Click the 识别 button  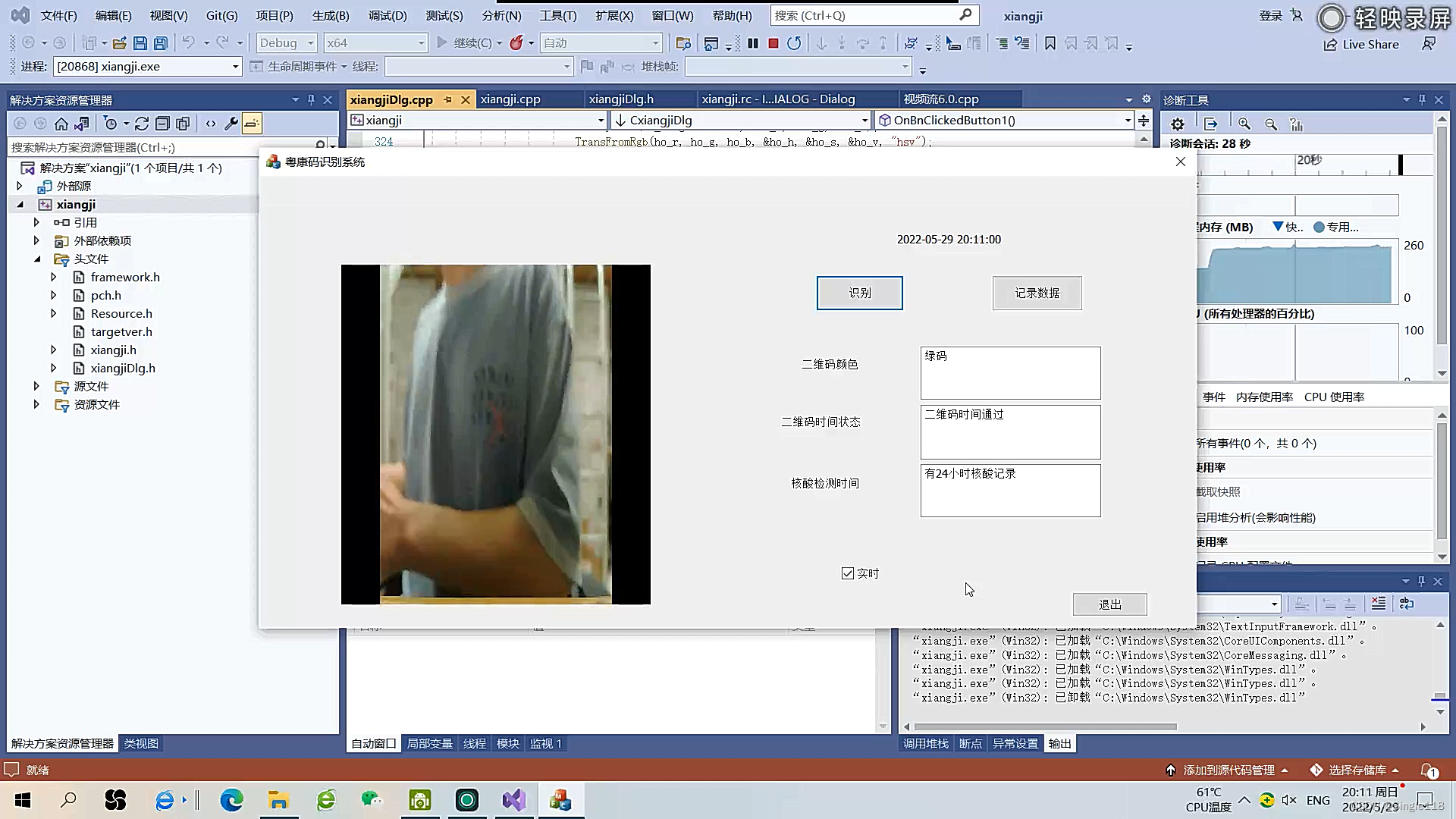(x=859, y=293)
